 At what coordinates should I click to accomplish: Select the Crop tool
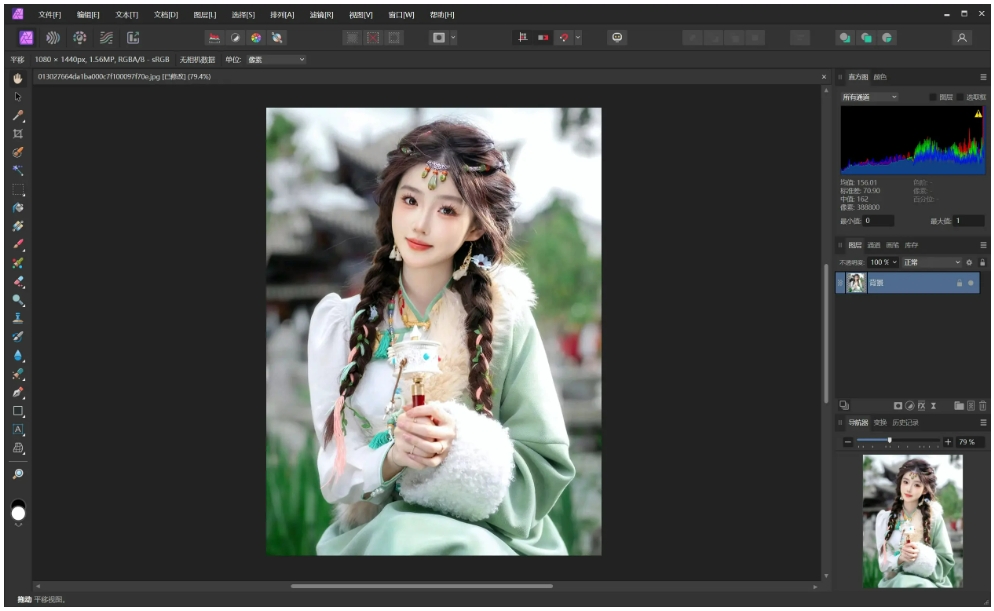18,134
